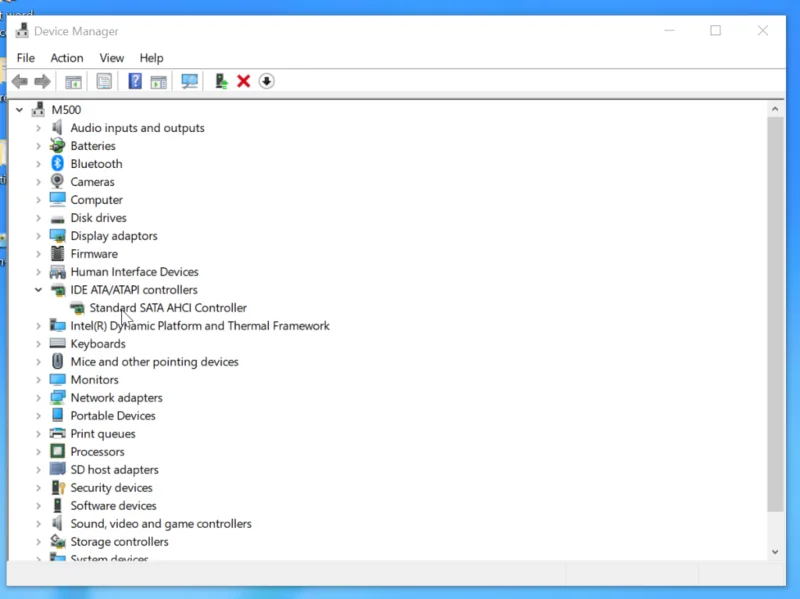Expand the Computer node
The width and height of the screenshot is (800, 599).
pyautogui.click(x=38, y=200)
